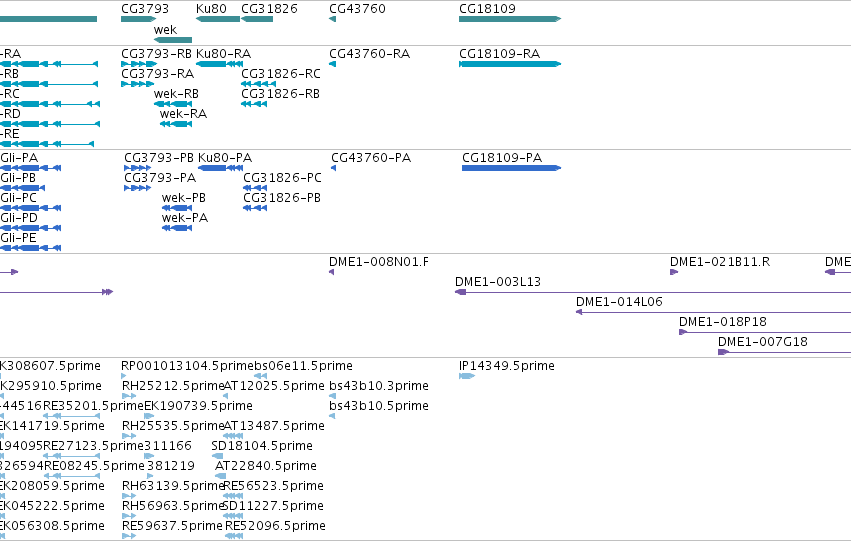Click the RP001013104.5prime EST label

point(187,366)
